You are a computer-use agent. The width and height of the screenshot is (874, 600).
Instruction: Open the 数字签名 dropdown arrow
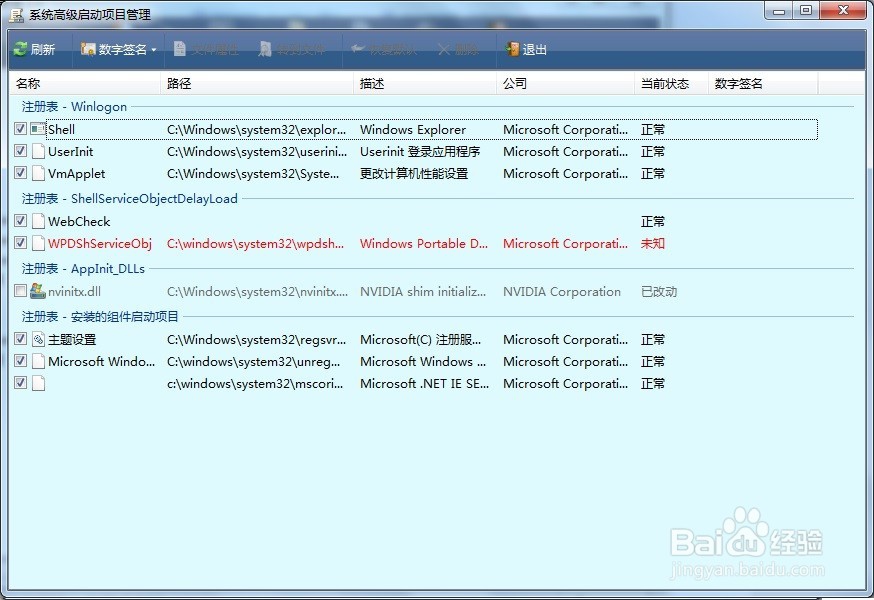(x=154, y=50)
